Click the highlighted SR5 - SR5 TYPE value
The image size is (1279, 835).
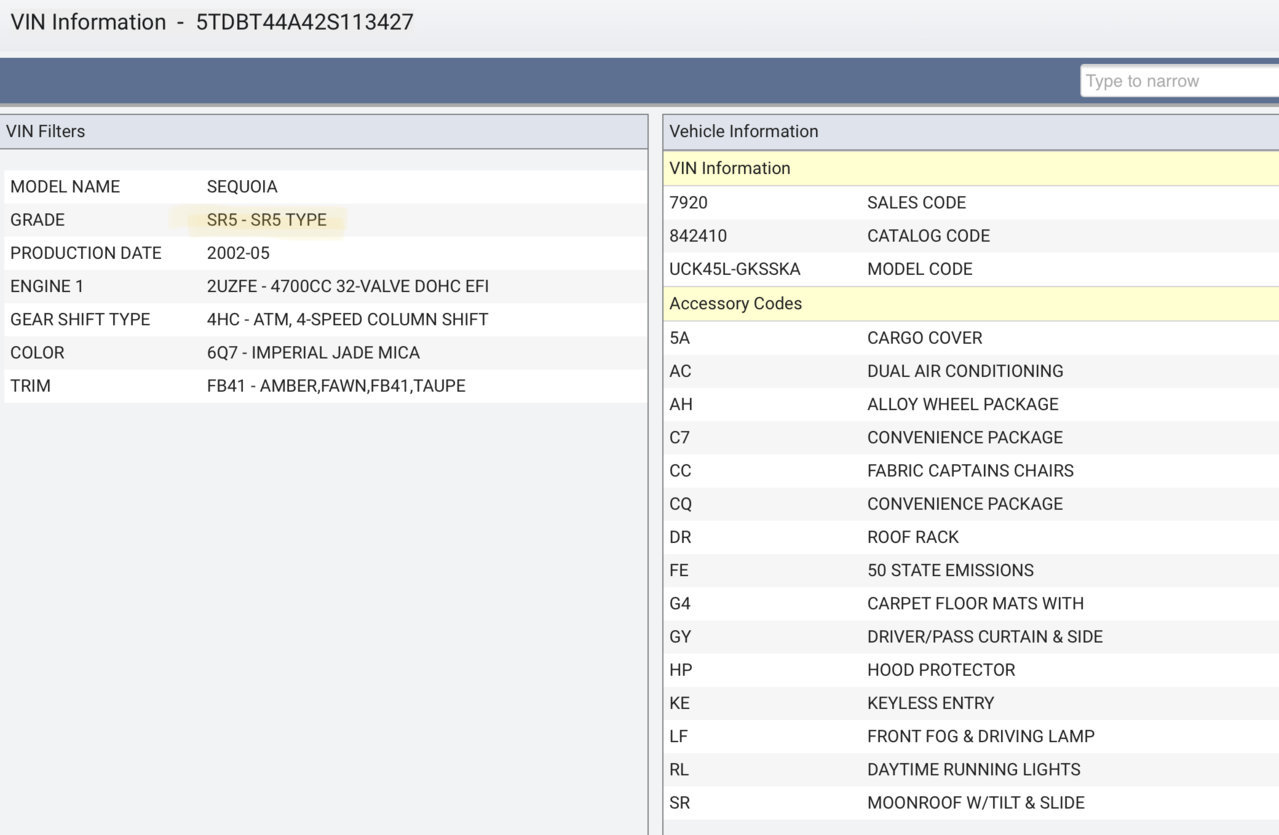[x=267, y=220]
